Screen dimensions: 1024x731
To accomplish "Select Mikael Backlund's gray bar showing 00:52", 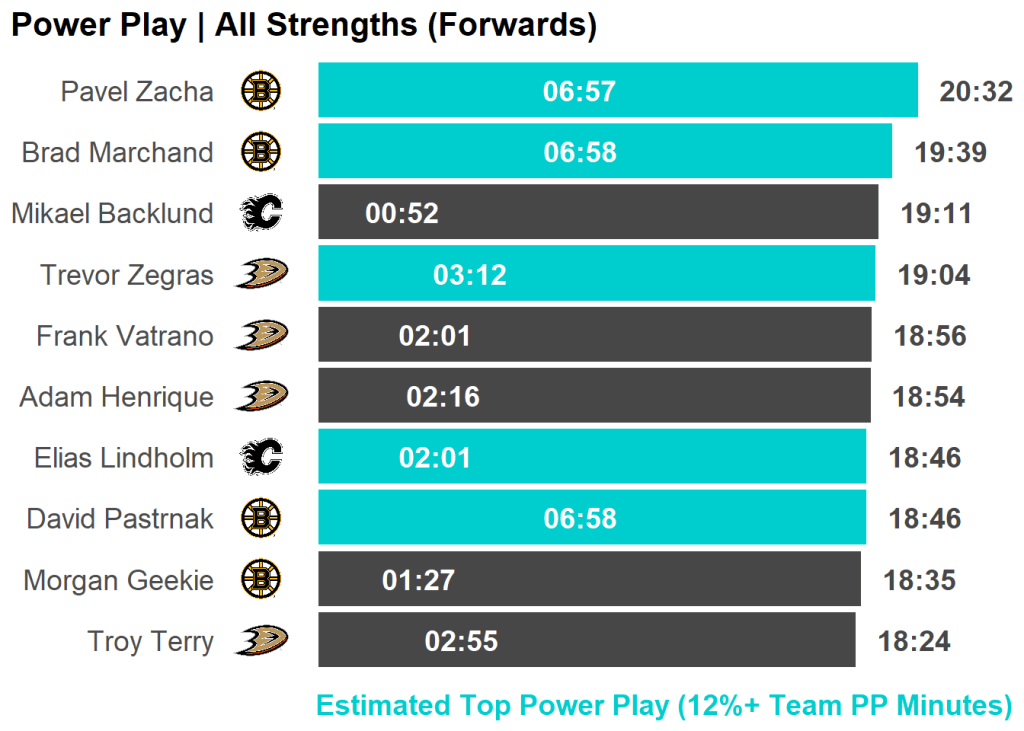I will pos(597,213).
